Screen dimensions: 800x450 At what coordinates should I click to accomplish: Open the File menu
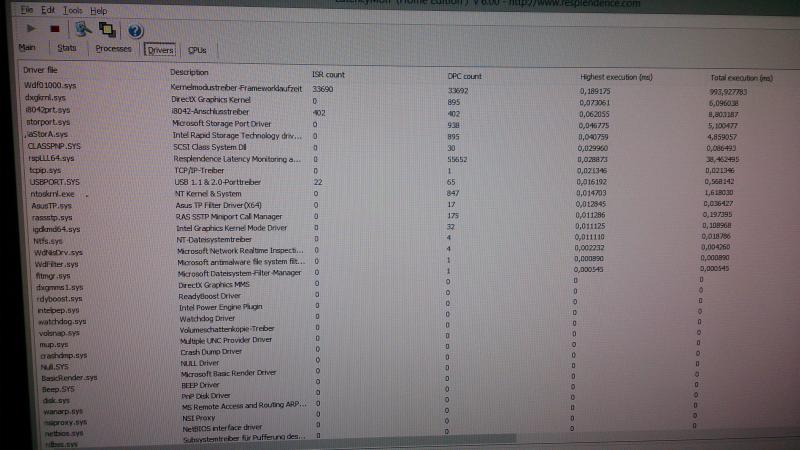click(x=27, y=10)
